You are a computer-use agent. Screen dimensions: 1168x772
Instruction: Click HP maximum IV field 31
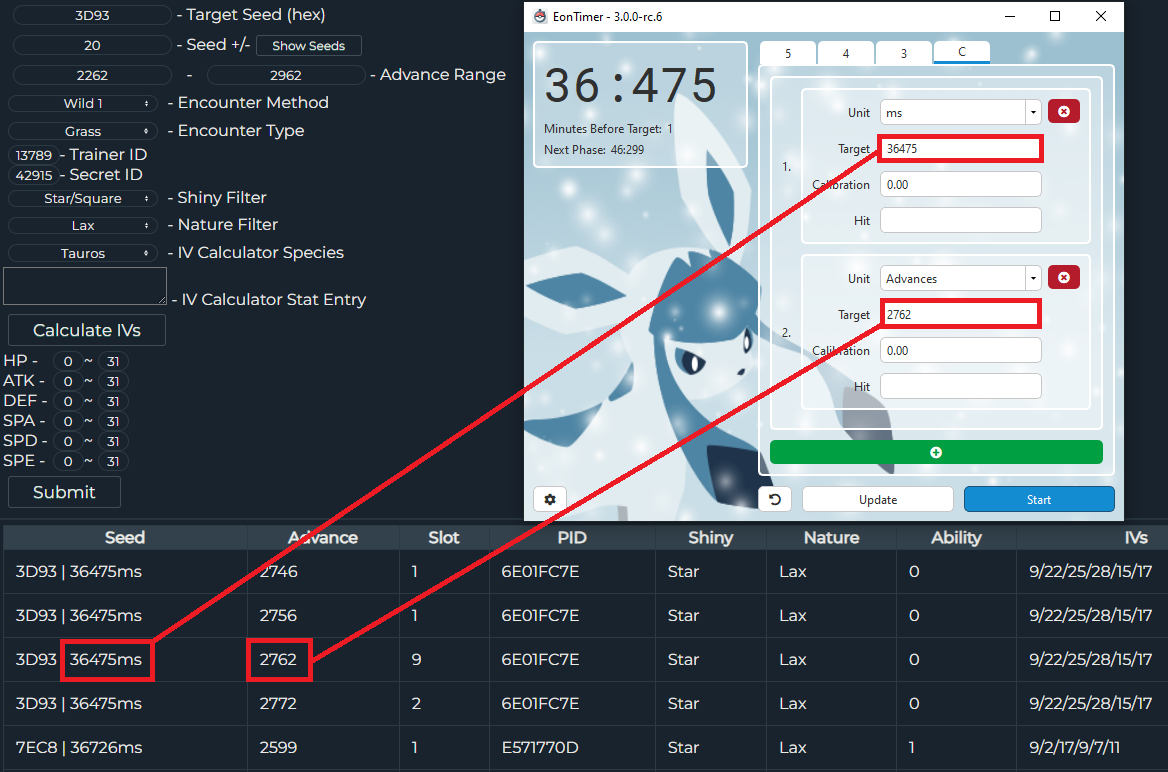click(113, 361)
